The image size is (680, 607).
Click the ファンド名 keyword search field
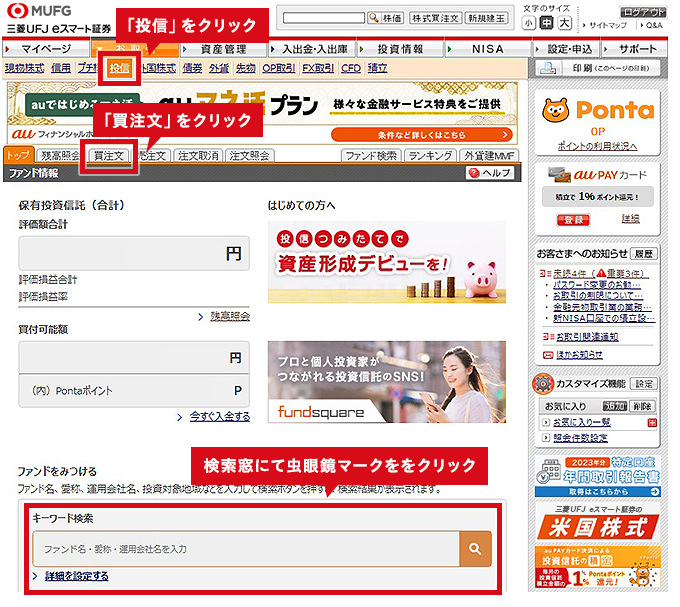pyautogui.click(x=246, y=549)
